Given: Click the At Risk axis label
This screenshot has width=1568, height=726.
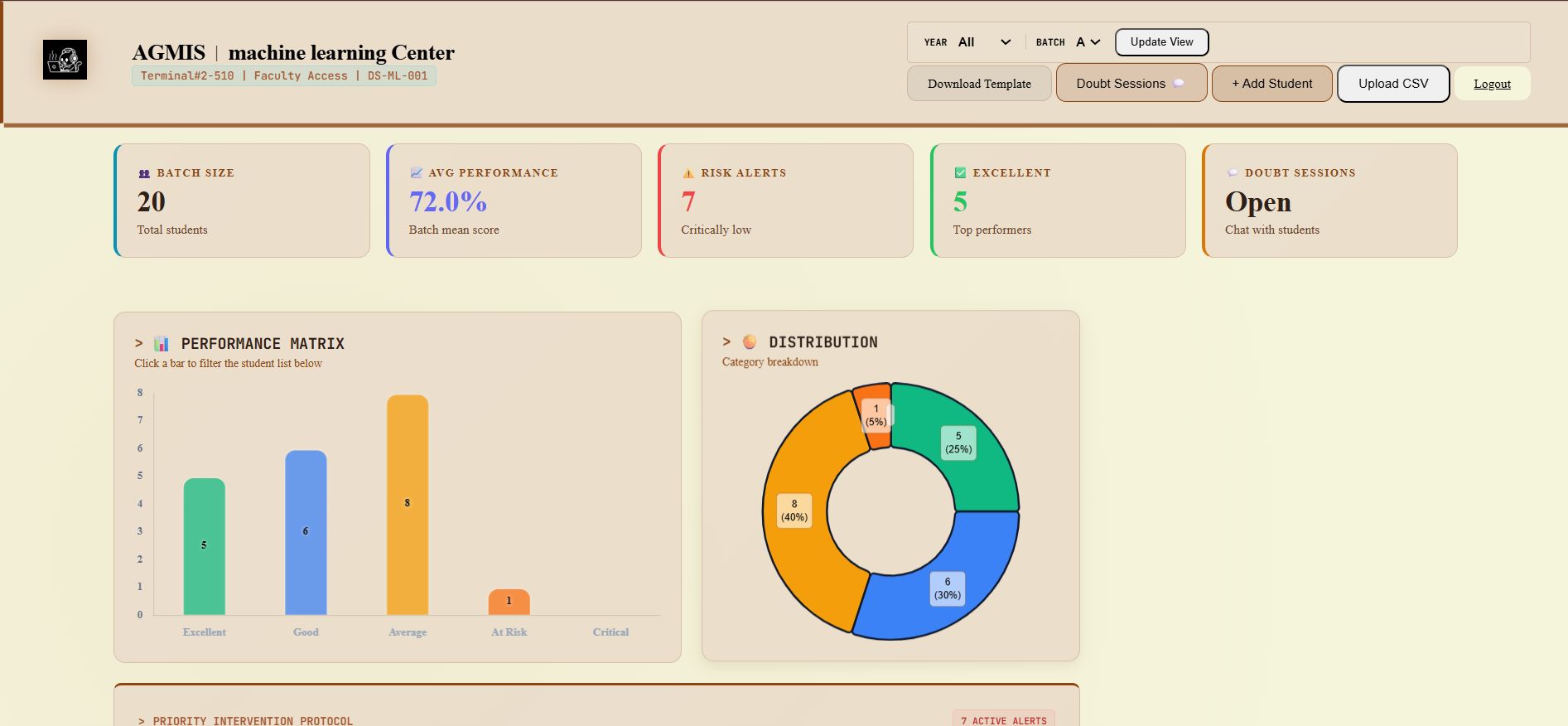Looking at the screenshot, I should [509, 632].
